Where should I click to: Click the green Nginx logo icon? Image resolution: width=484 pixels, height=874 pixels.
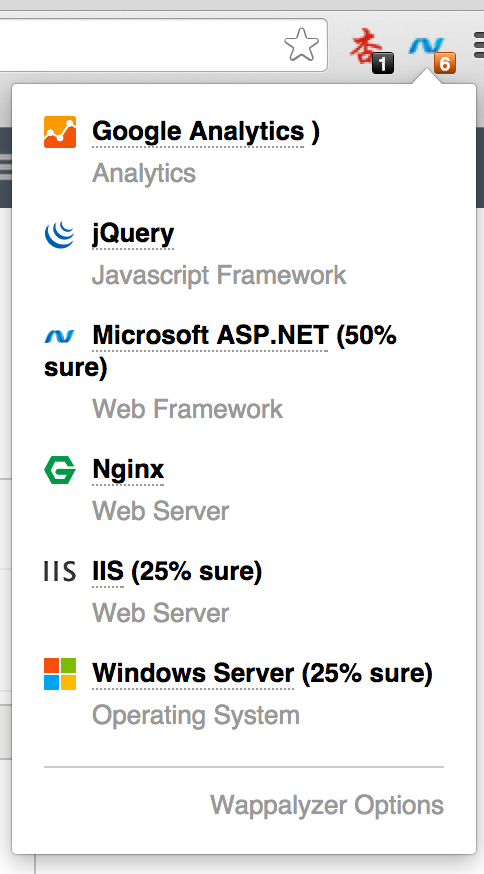pos(60,470)
